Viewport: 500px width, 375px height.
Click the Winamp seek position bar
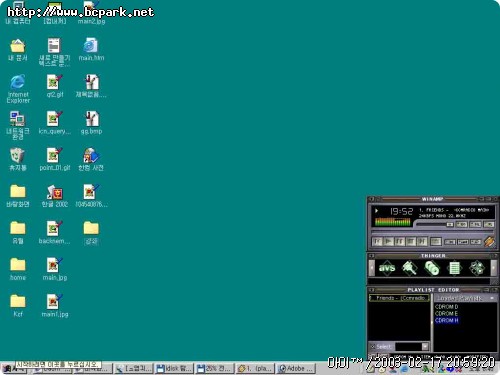pyautogui.click(x=432, y=231)
